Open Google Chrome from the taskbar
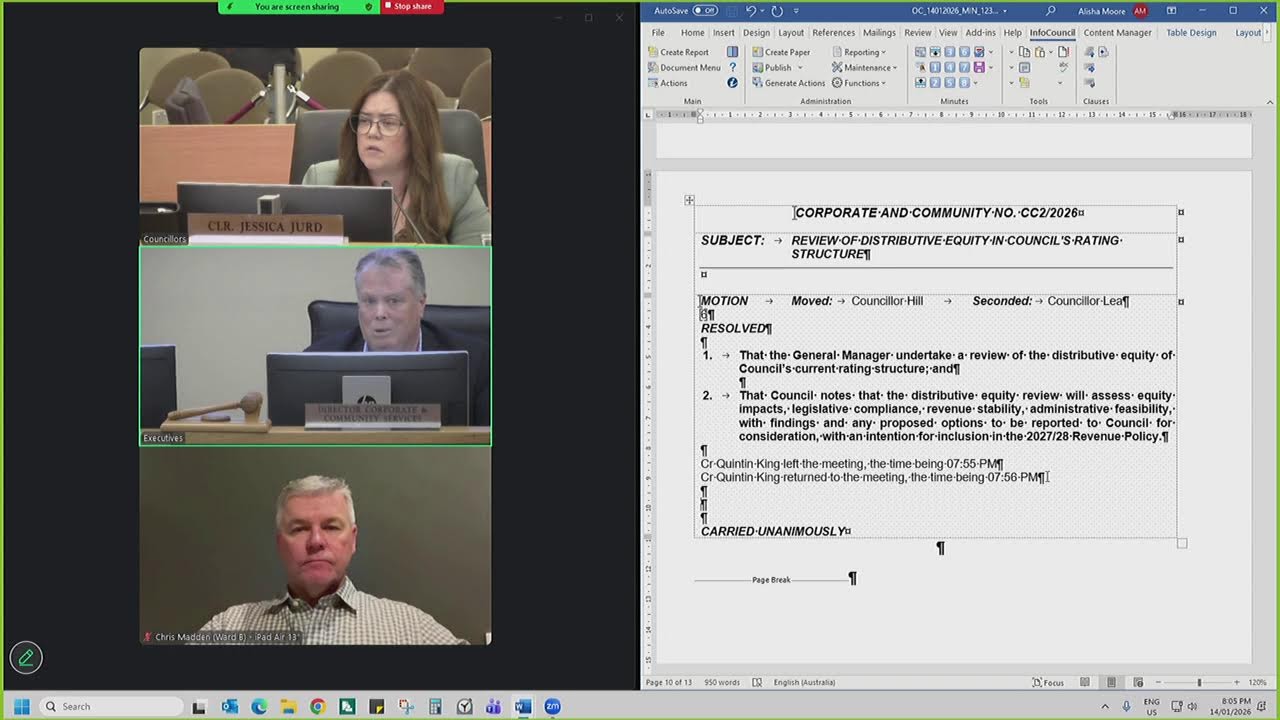Viewport: 1280px width, 720px height. 317,706
